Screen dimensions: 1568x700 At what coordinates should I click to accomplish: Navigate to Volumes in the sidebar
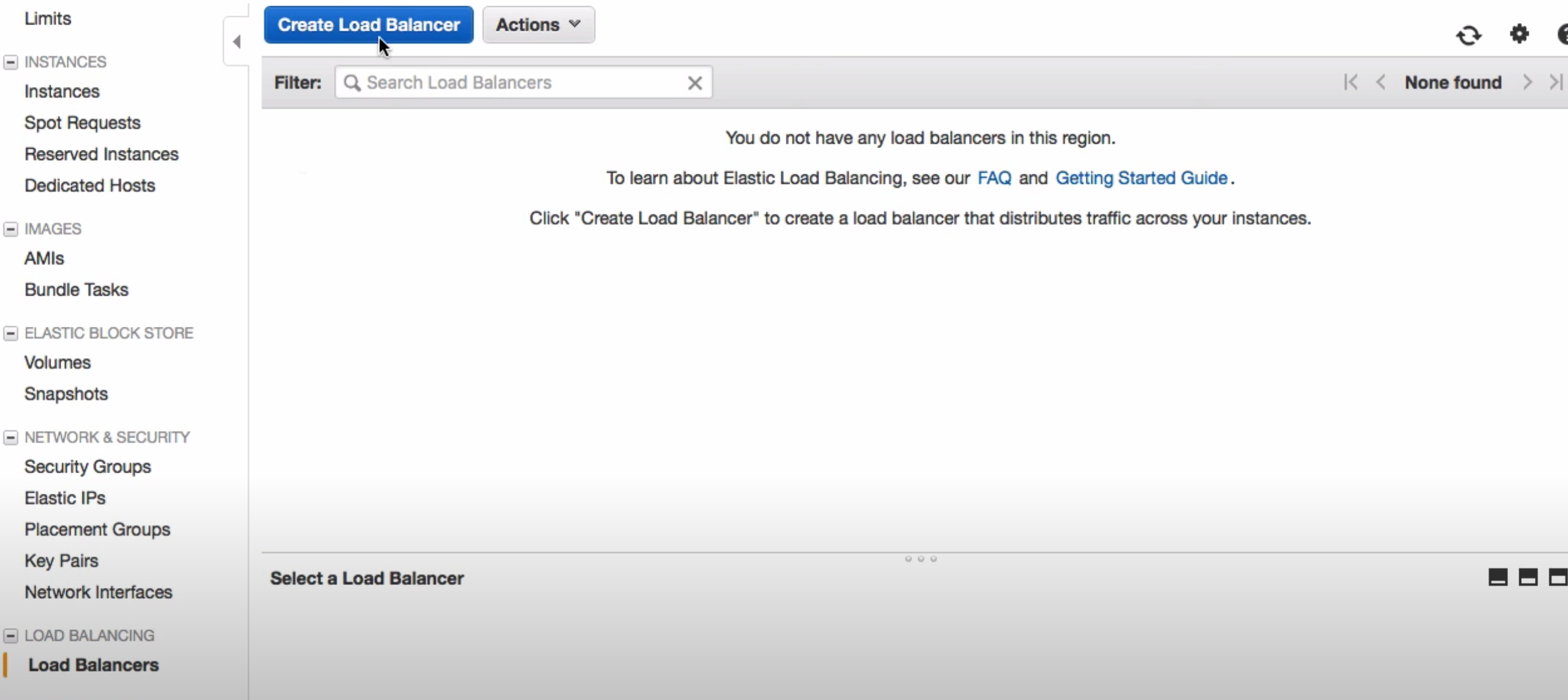(57, 362)
